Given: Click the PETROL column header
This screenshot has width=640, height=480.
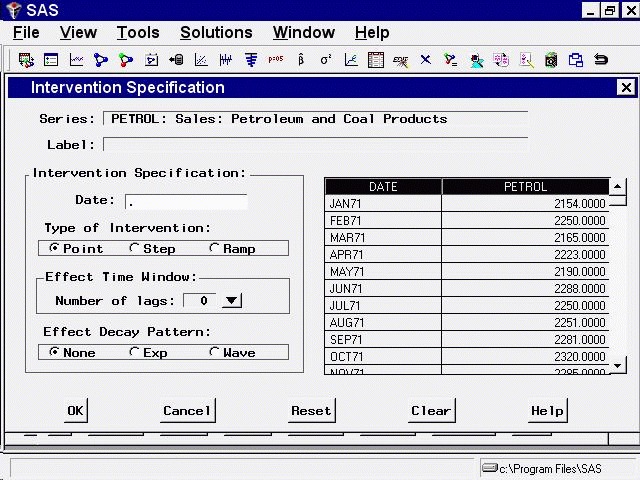Looking at the screenshot, I should 525,187.
